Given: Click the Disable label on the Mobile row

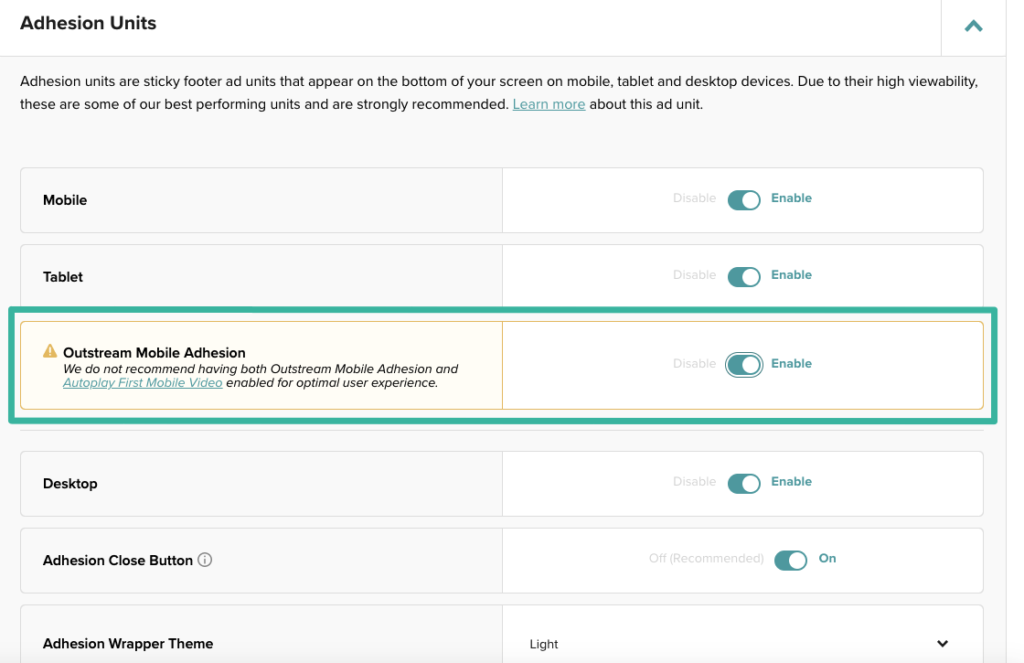Looking at the screenshot, I should point(694,199).
